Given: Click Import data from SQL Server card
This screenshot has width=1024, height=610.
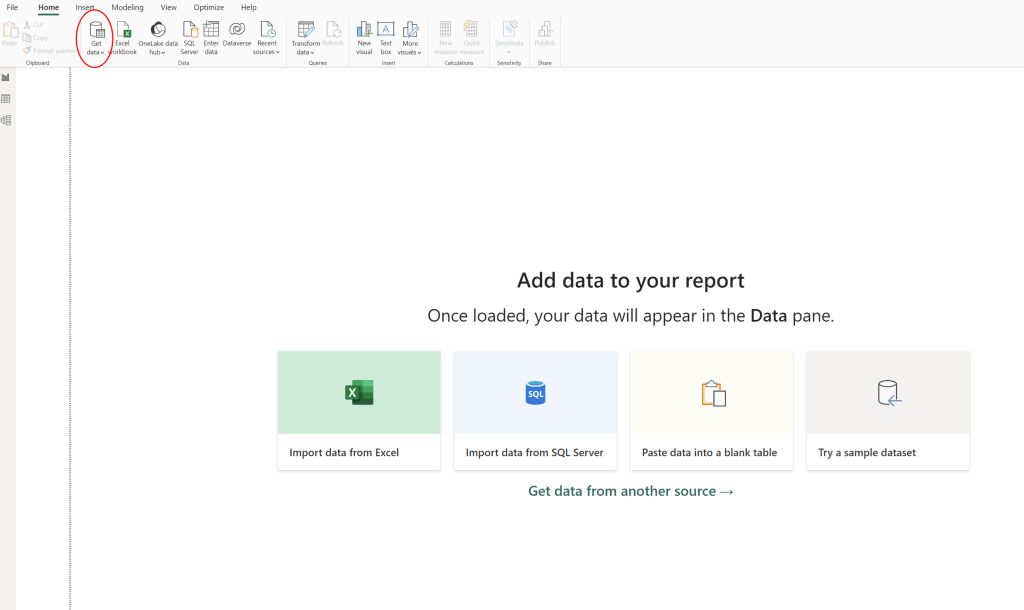Looking at the screenshot, I should click(536, 410).
